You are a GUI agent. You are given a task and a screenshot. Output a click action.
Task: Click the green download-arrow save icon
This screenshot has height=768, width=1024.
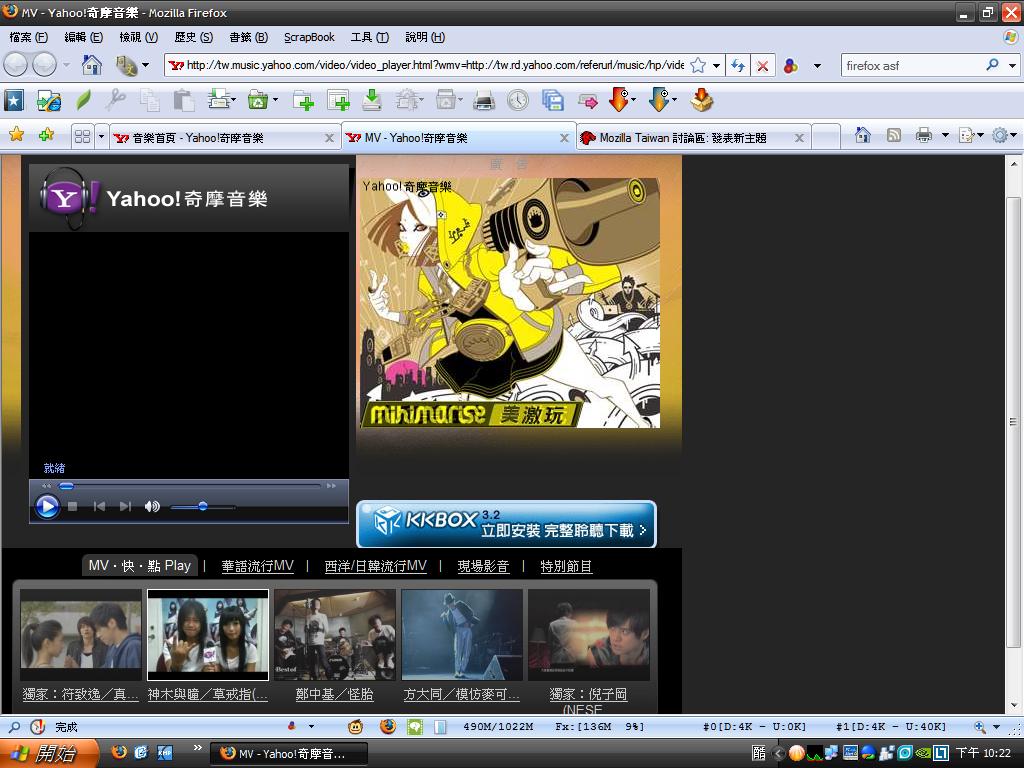point(372,100)
